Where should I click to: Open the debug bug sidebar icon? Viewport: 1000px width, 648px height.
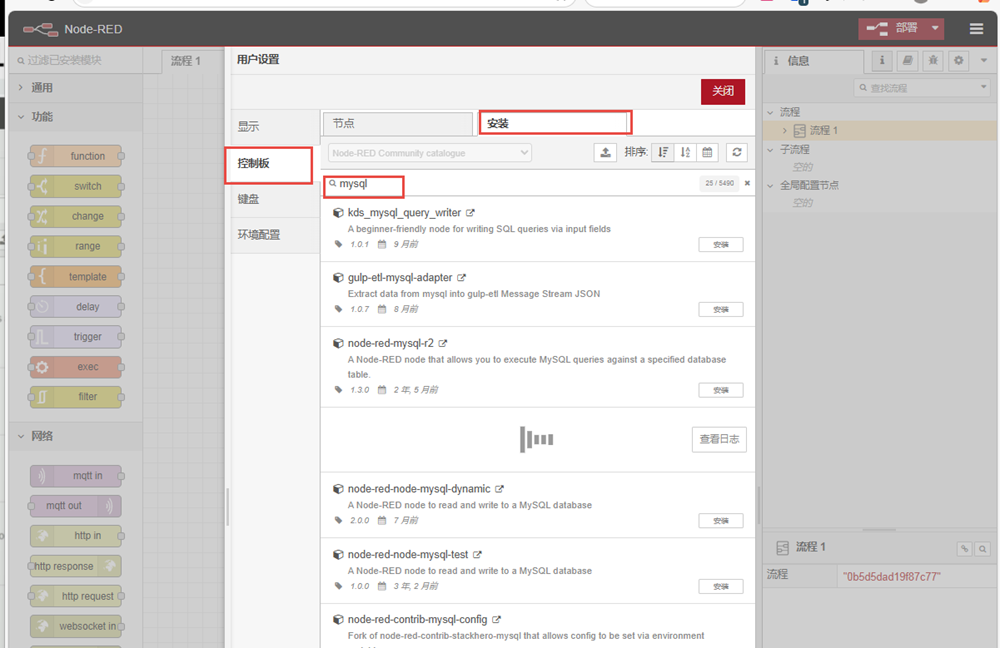pyautogui.click(x=933, y=61)
